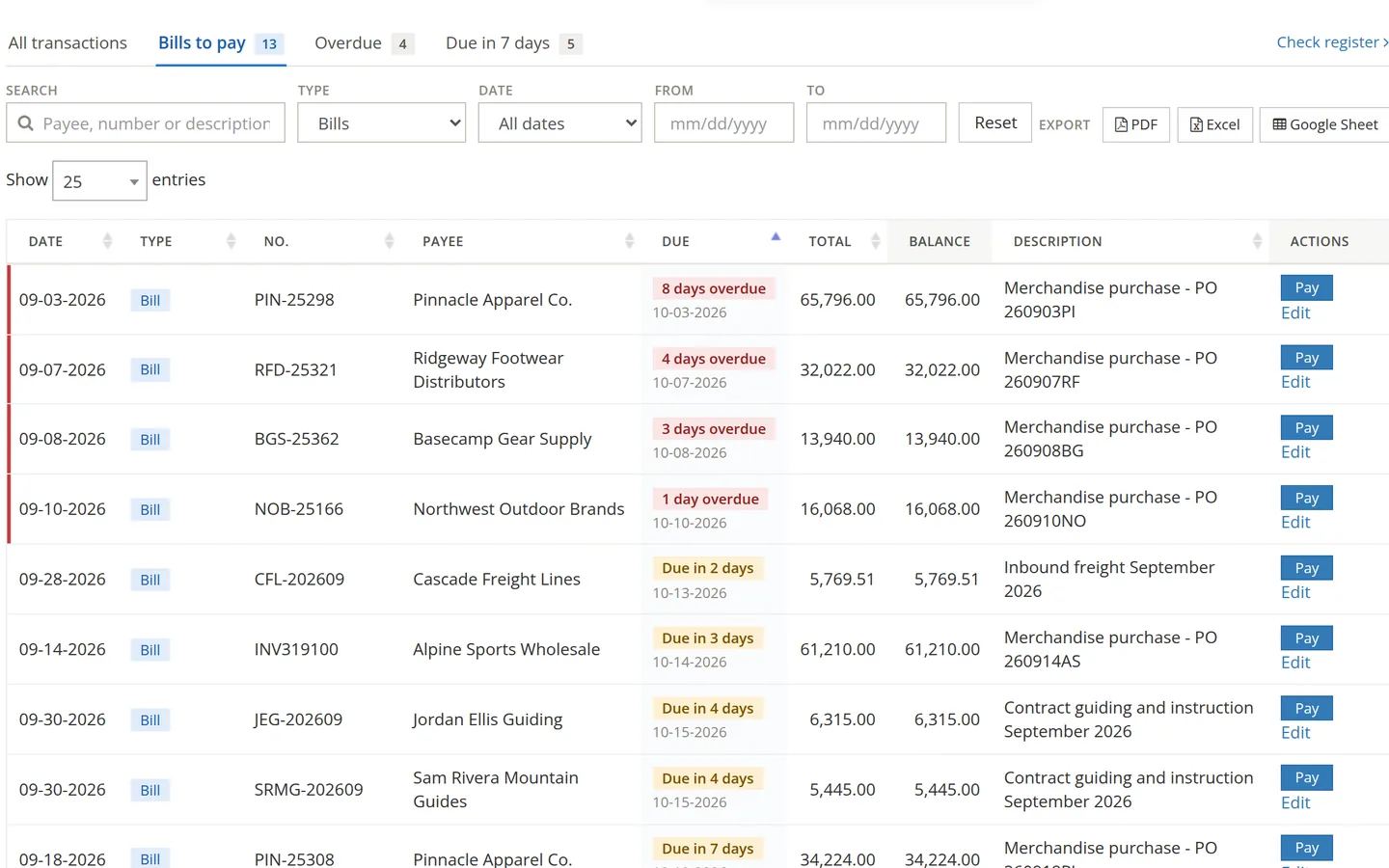The image size is (1389, 868).
Task: Change the Show entries count dropdown
Action: pos(99,180)
